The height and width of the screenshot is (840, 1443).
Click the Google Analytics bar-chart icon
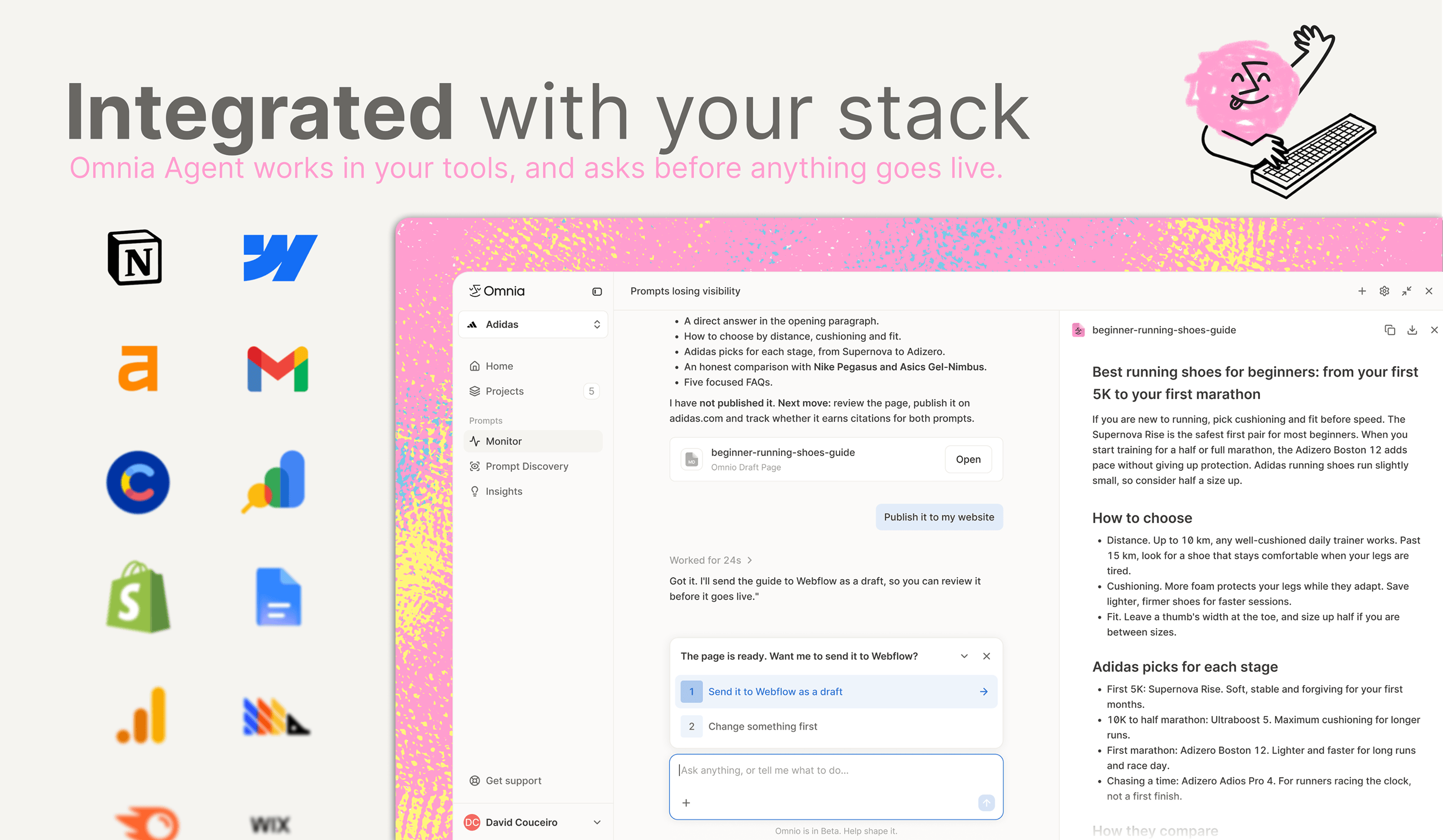click(x=142, y=715)
